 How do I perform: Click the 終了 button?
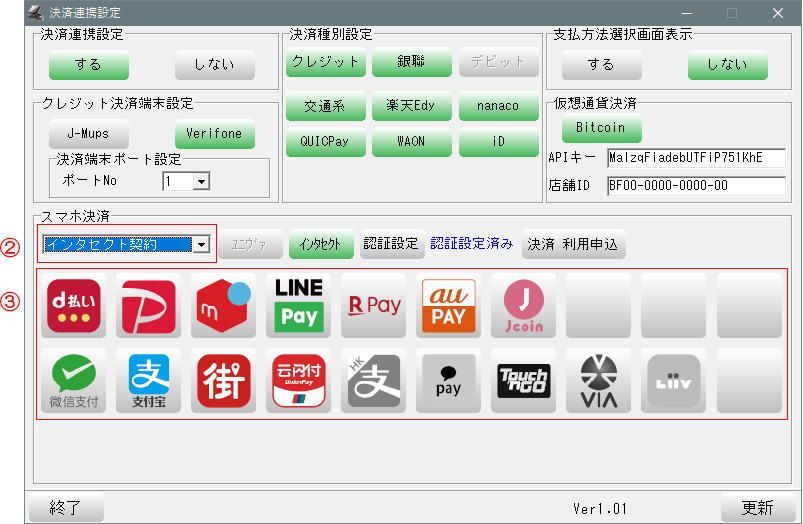point(66,507)
